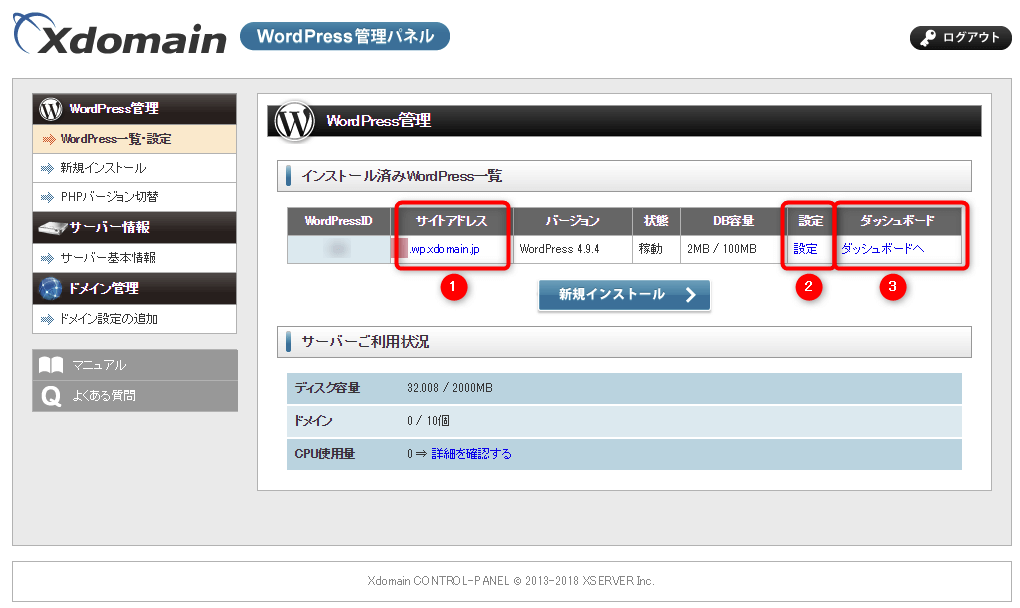The image size is (1020, 608).
Task: Click large WordPress logo in main header
Action: tap(295, 121)
